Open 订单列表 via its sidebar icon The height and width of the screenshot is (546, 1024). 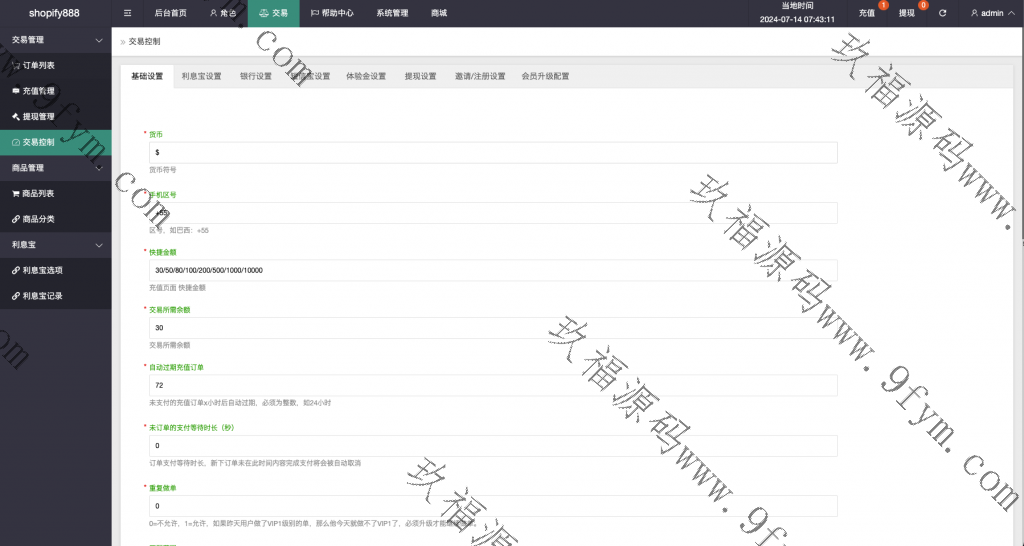click(x=15, y=66)
